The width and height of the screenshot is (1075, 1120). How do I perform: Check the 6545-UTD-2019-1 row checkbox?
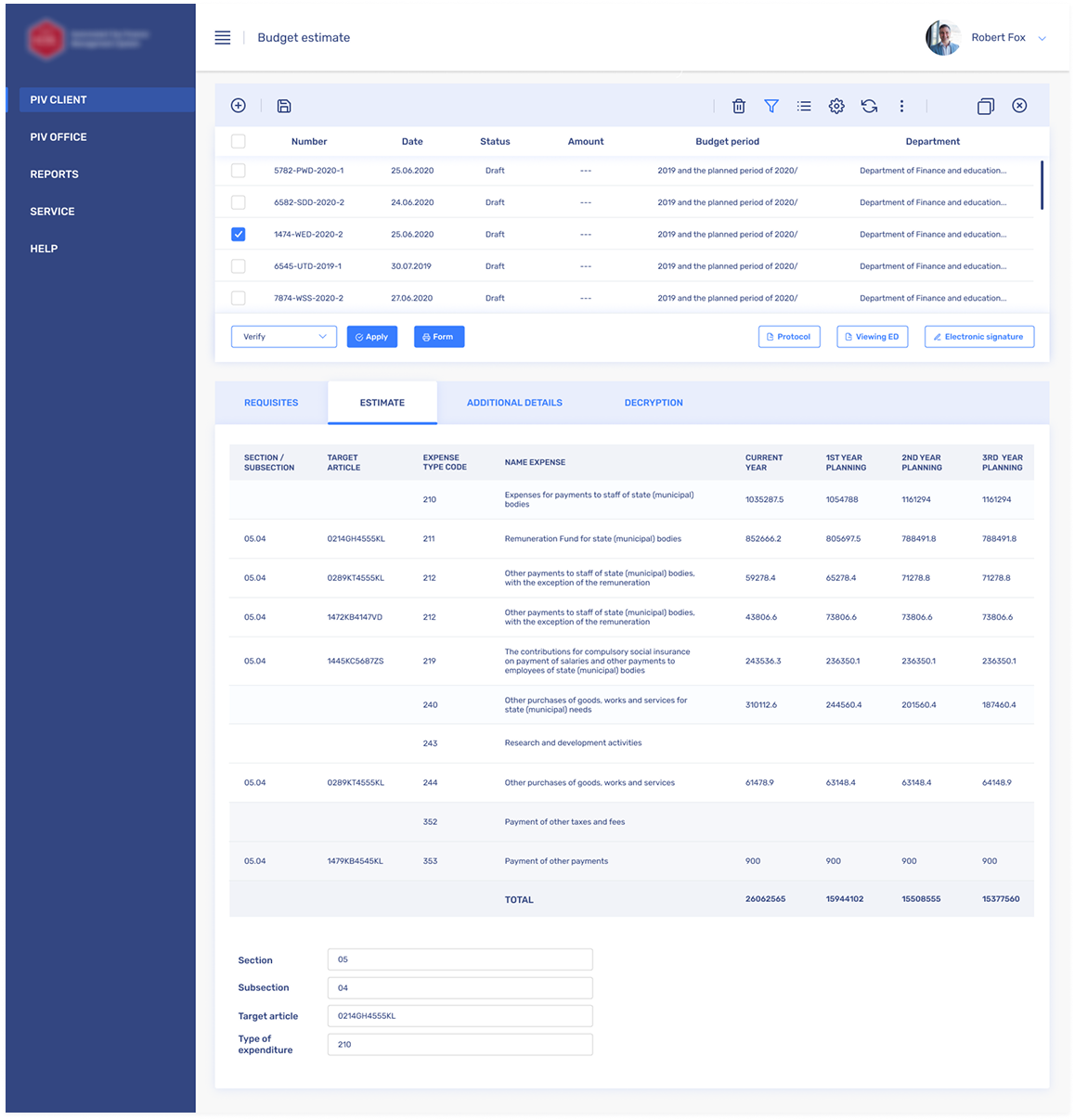[x=239, y=266]
